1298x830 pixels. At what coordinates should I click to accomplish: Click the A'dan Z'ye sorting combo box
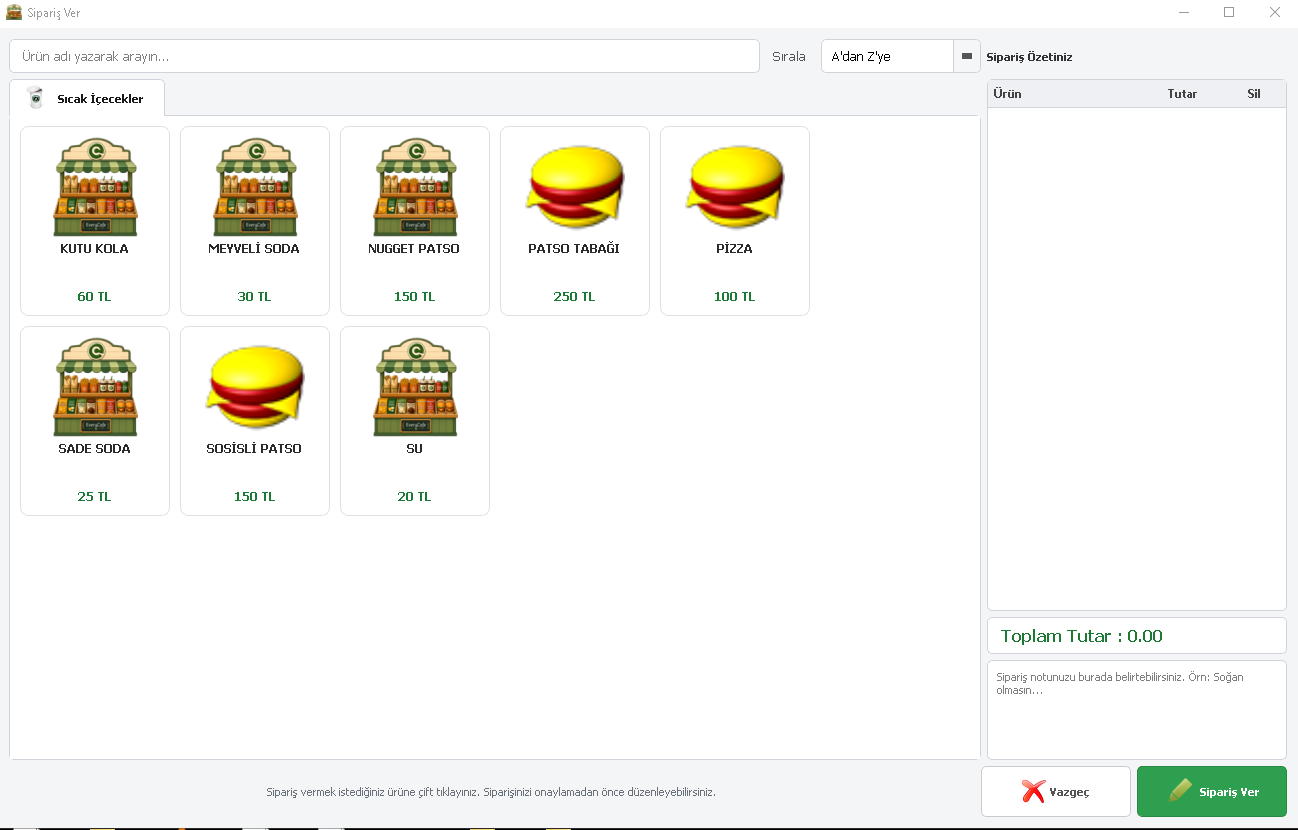point(901,56)
